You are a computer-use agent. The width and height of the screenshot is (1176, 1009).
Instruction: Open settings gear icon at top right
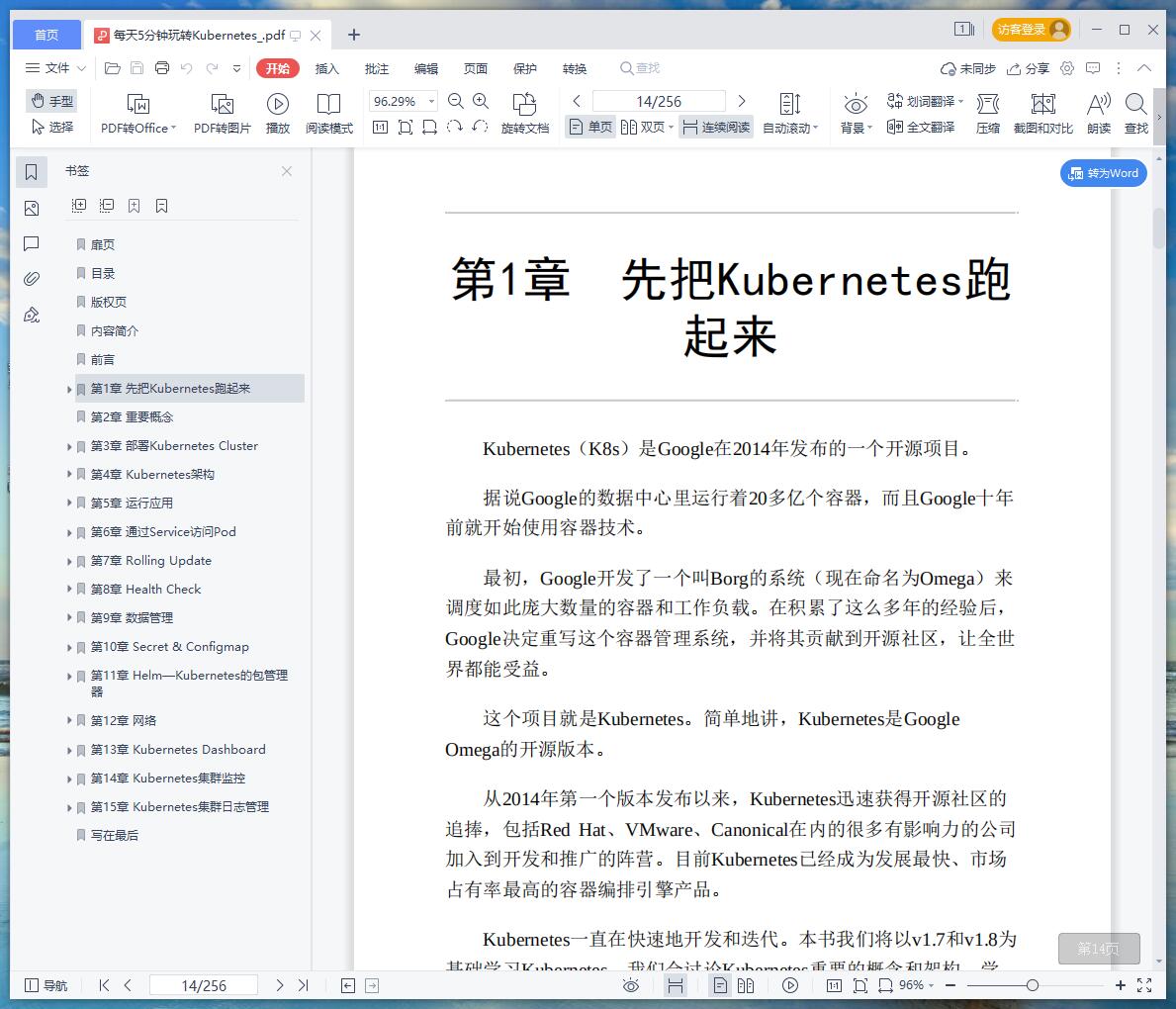pyautogui.click(x=1067, y=68)
